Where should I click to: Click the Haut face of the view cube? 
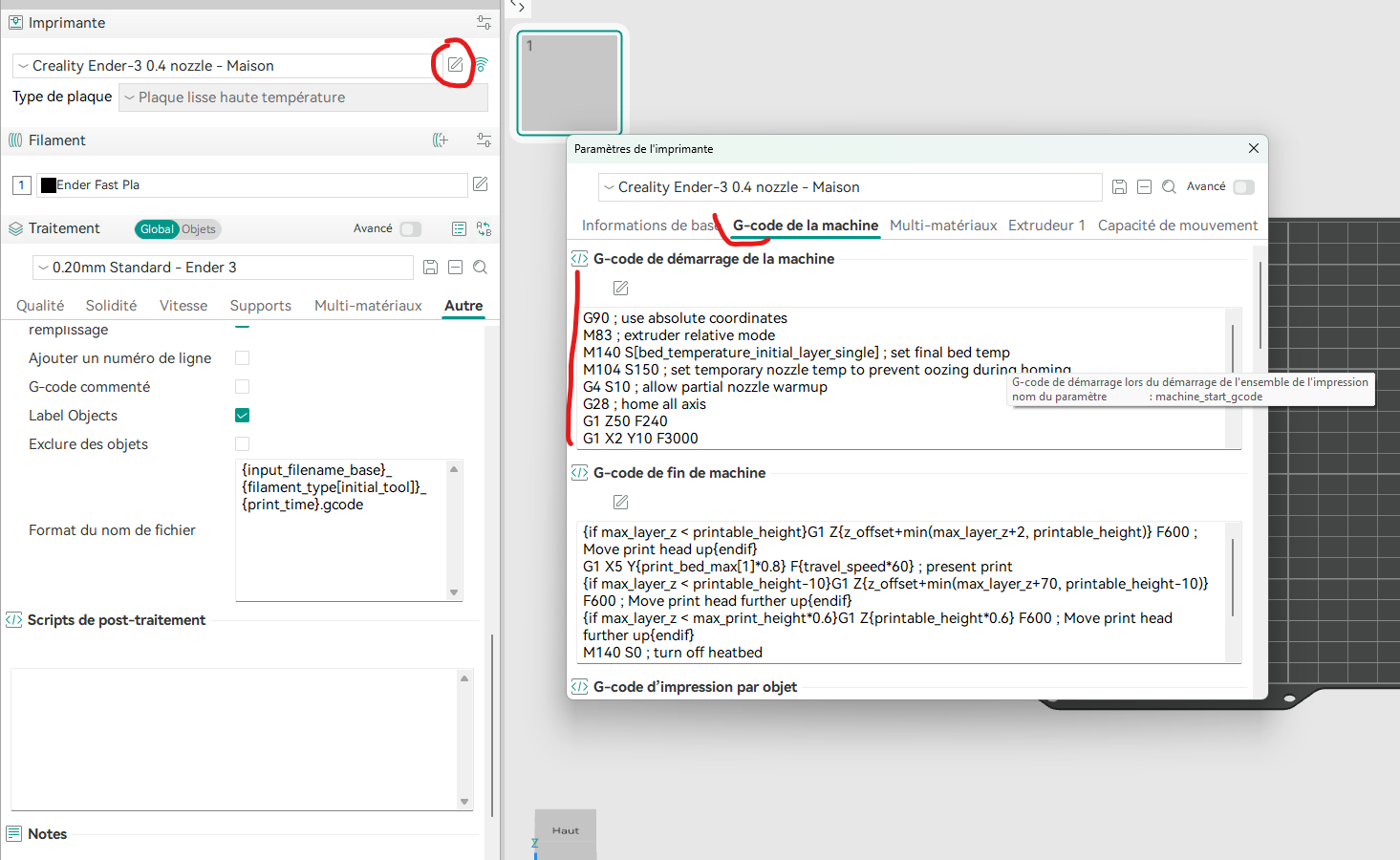click(x=566, y=831)
